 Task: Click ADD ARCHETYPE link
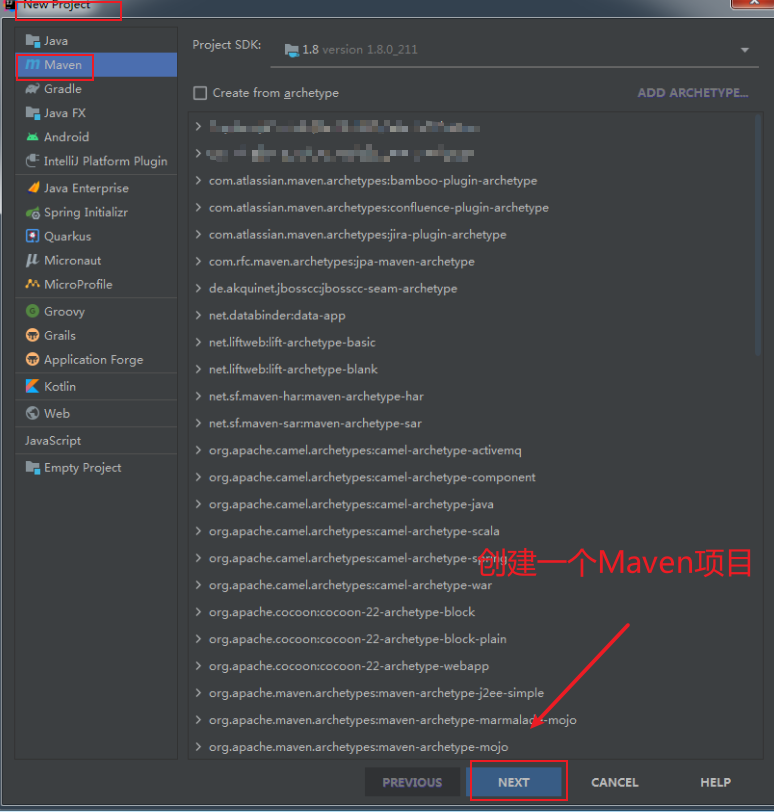tap(693, 93)
